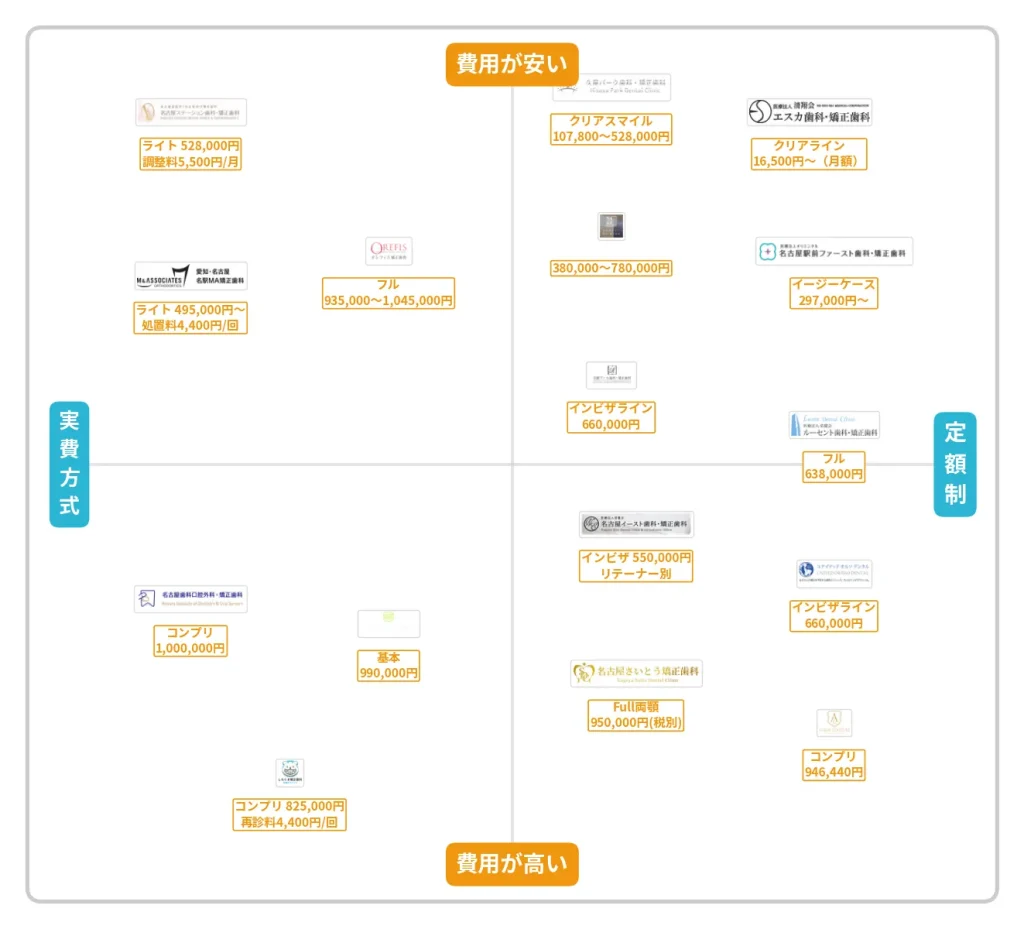Click the クリアライン 16,500円〜 monthly price tag

(x=809, y=153)
